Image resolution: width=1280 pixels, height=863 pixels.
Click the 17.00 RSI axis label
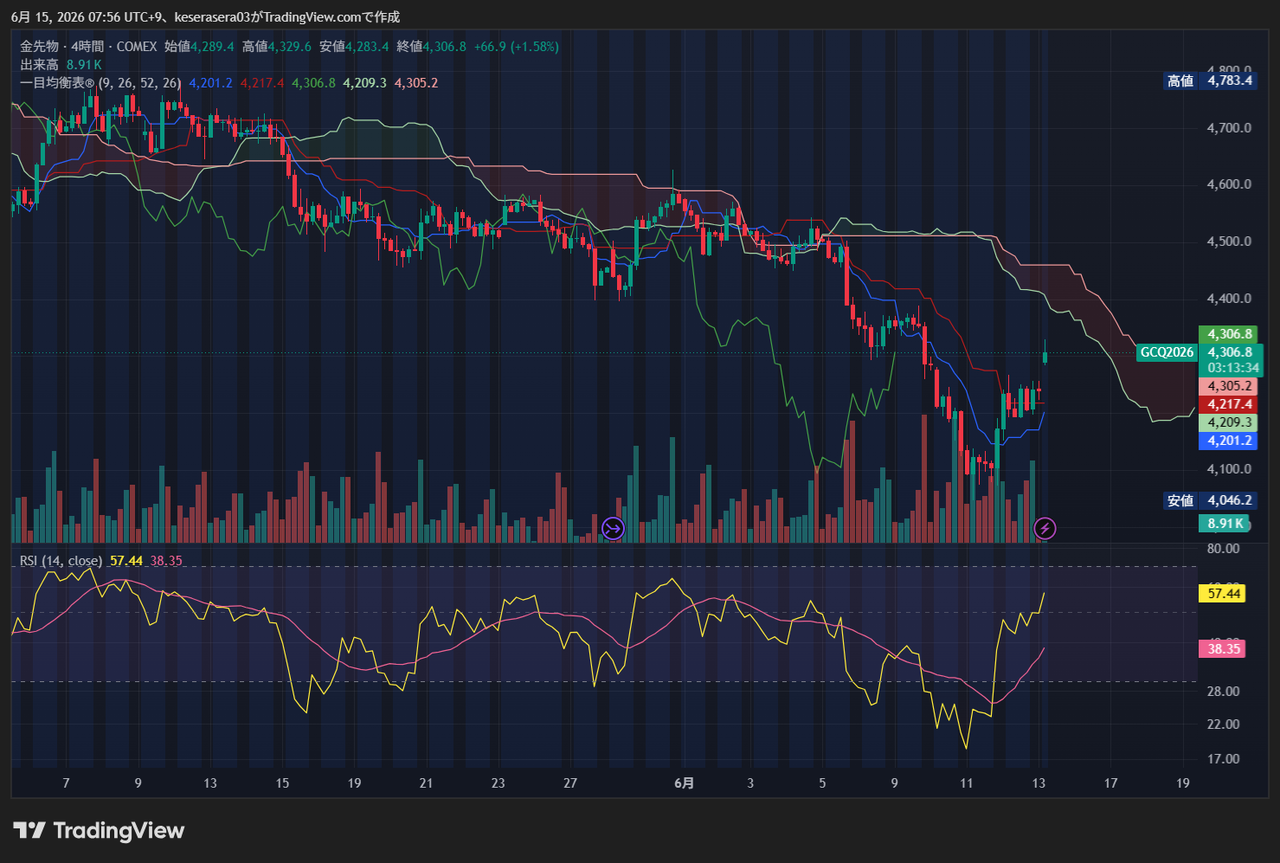point(1224,759)
